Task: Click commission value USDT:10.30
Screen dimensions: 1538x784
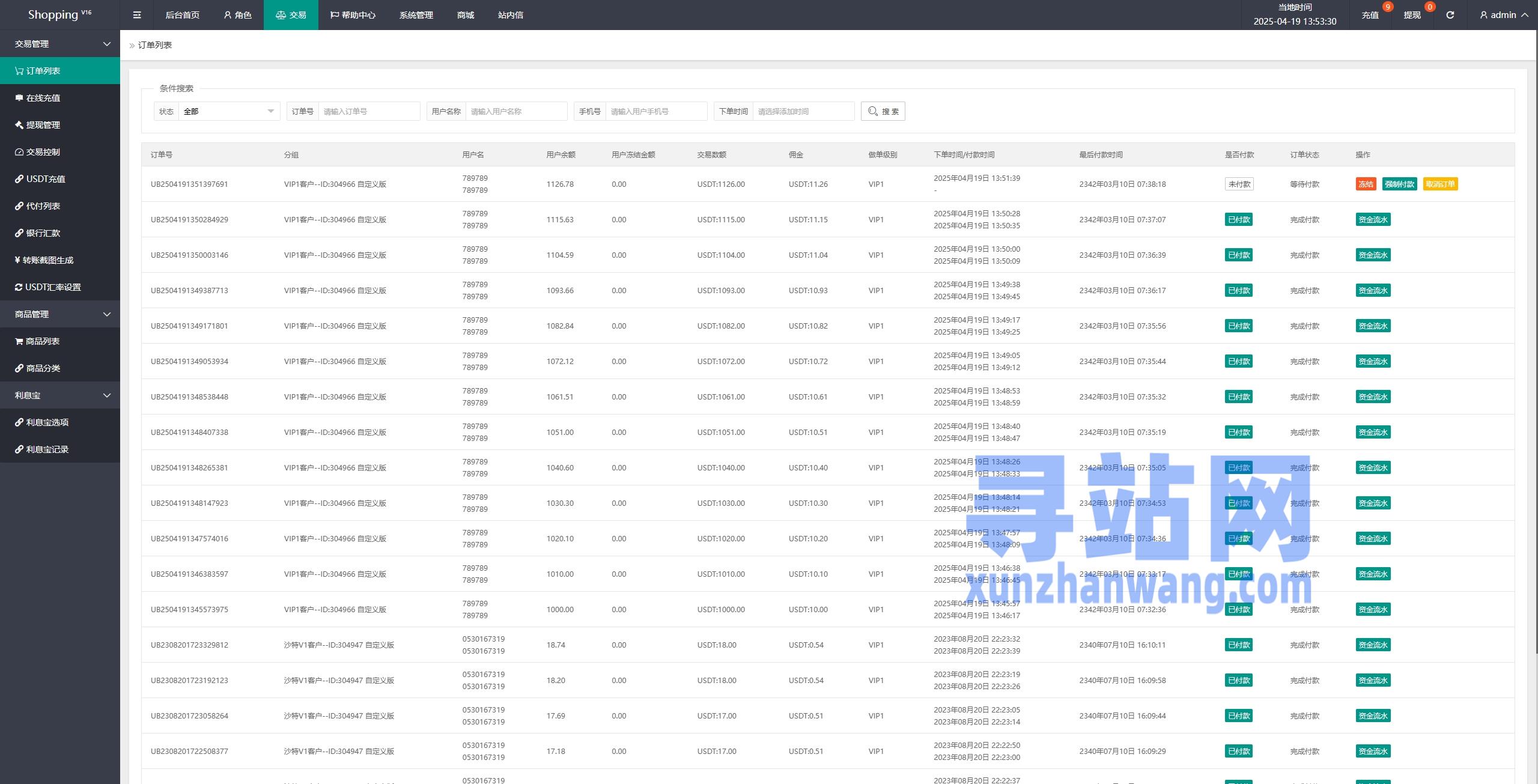Action: (808, 503)
